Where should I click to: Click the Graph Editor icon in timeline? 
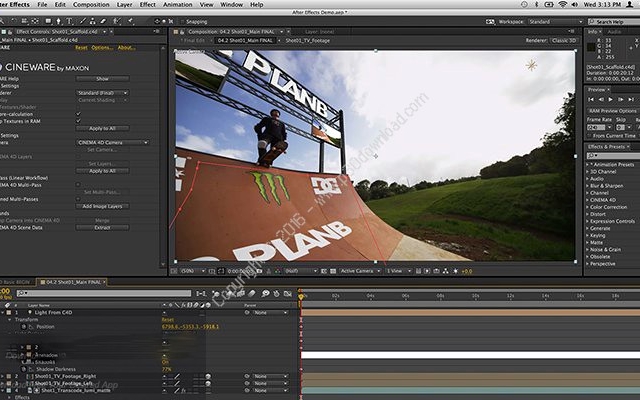click(288, 293)
